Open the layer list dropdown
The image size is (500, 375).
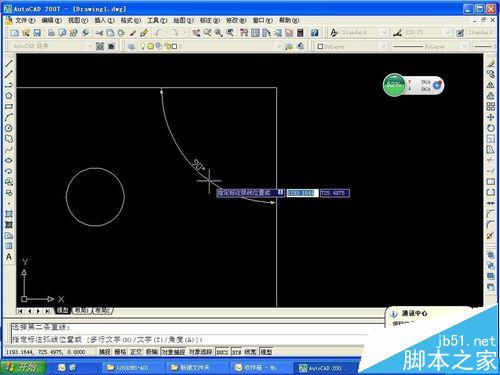[279, 46]
